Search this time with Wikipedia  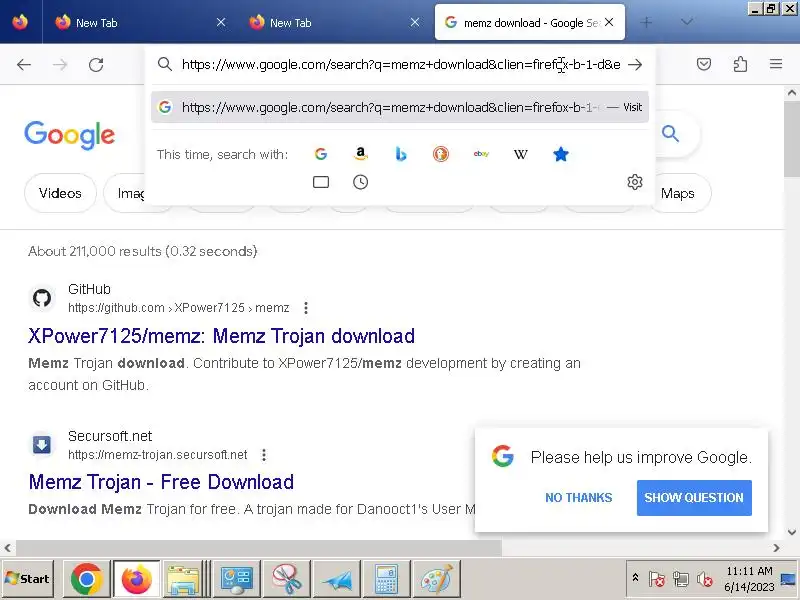coord(520,154)
